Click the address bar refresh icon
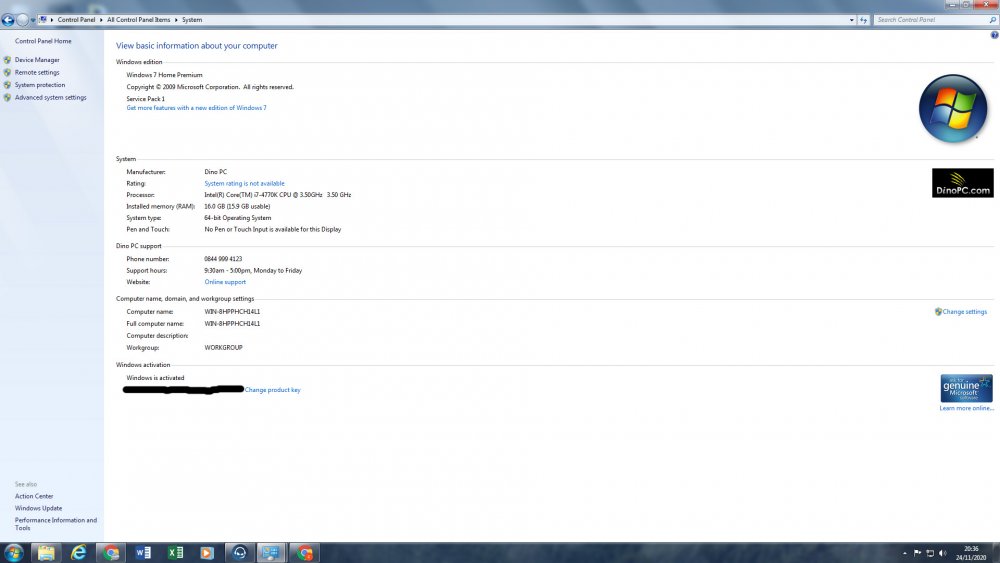 click(863, 20)
